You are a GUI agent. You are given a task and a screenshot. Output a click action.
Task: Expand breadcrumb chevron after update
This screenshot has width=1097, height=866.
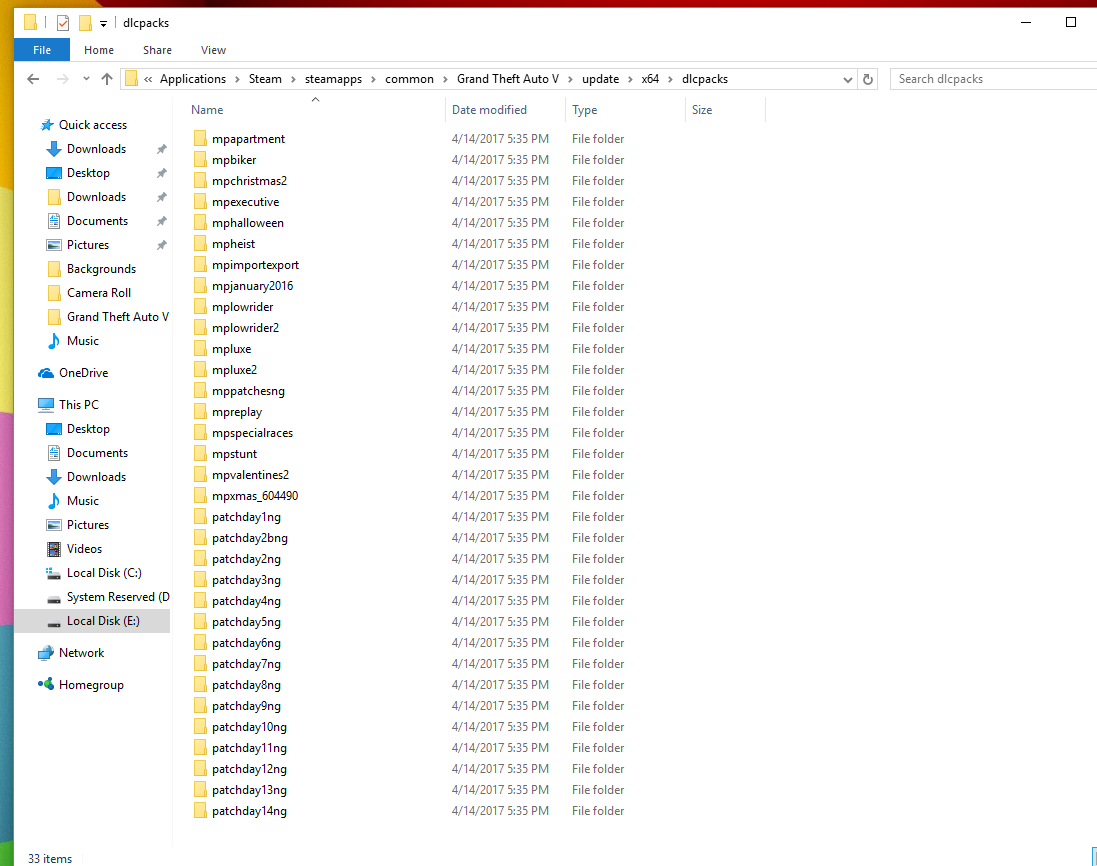[x=630, y=79]
